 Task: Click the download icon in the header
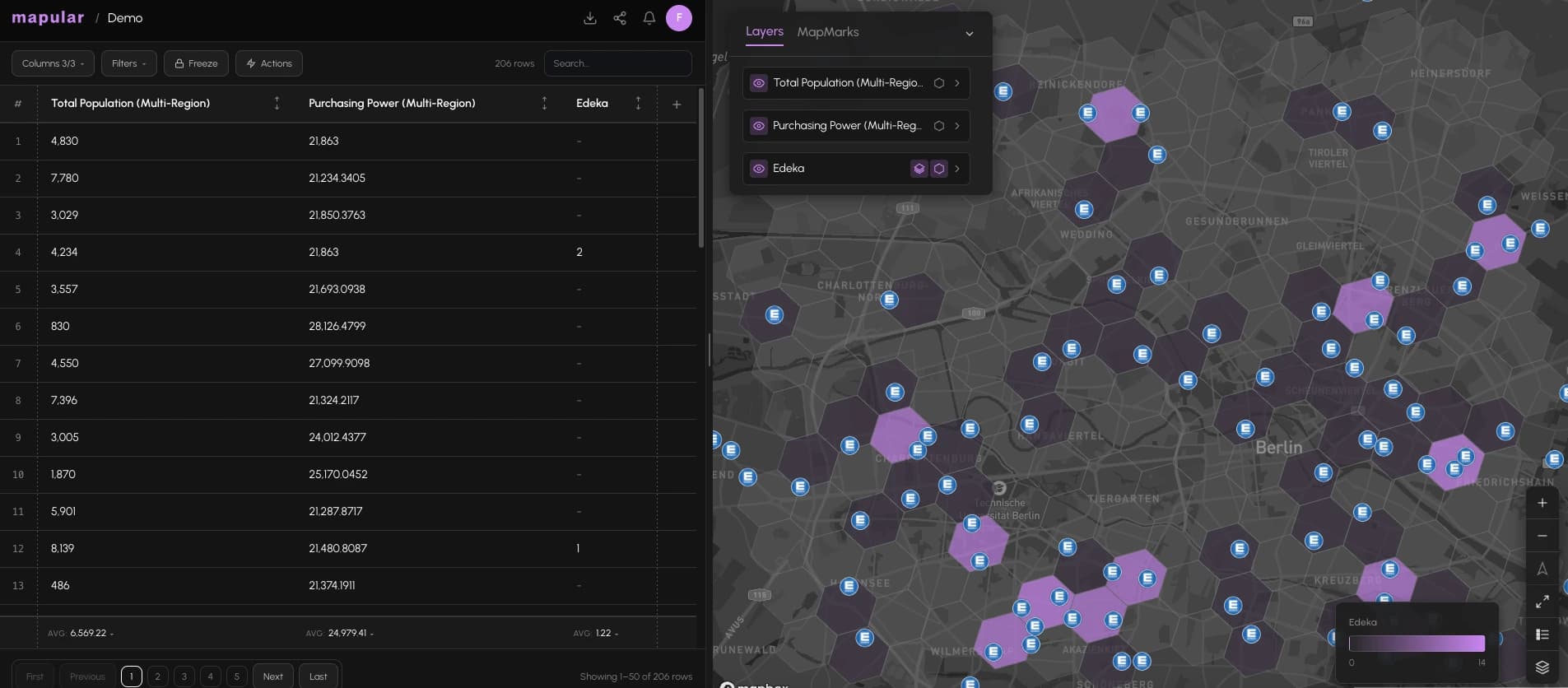pos(590,18)
